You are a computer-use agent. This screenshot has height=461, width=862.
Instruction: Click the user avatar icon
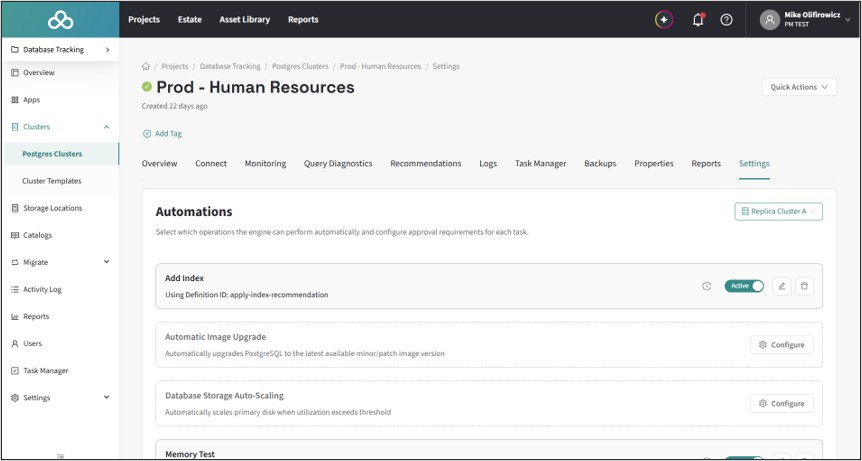[x=770, y=20]
